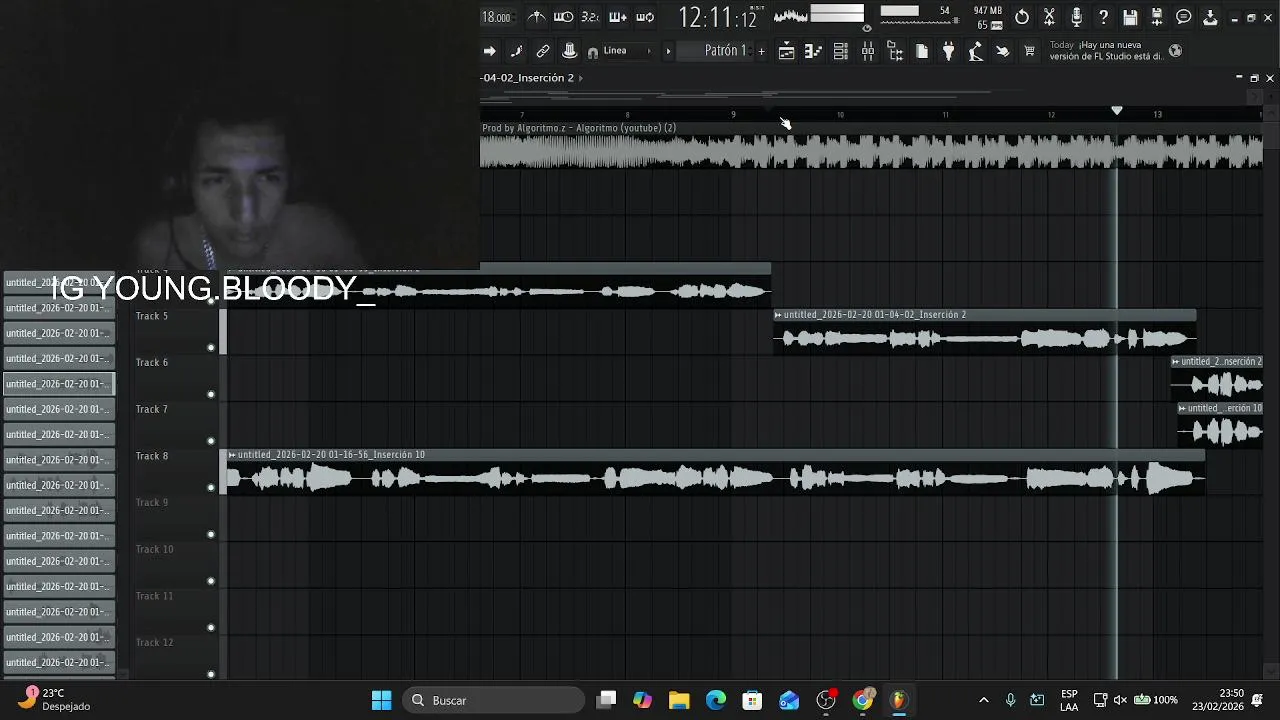Mute Track 5 with its green dot
The width and height of the screenshot is (1280, 720).
pyautogui.click(x=211, y=348)
